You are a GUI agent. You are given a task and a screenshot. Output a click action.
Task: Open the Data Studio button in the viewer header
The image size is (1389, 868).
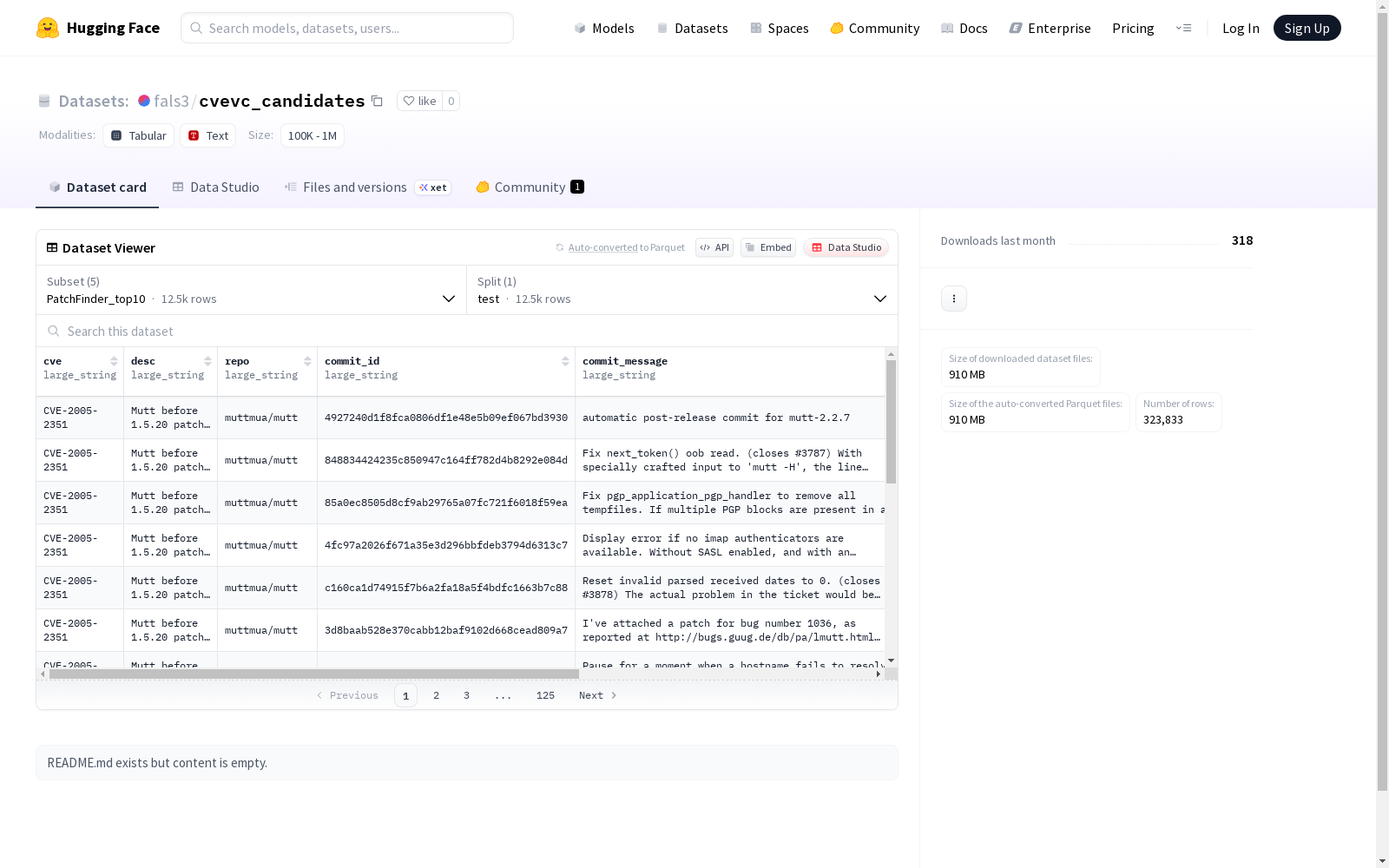point(846,247)
